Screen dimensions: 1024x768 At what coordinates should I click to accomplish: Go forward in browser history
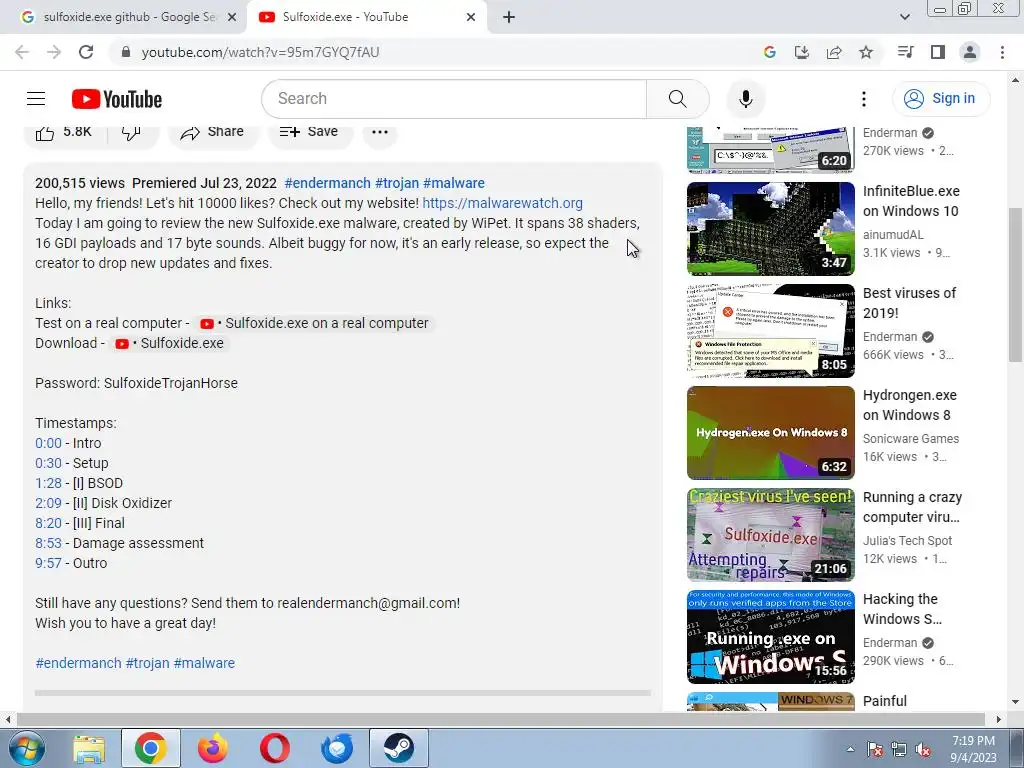click(x=54, y=52)
